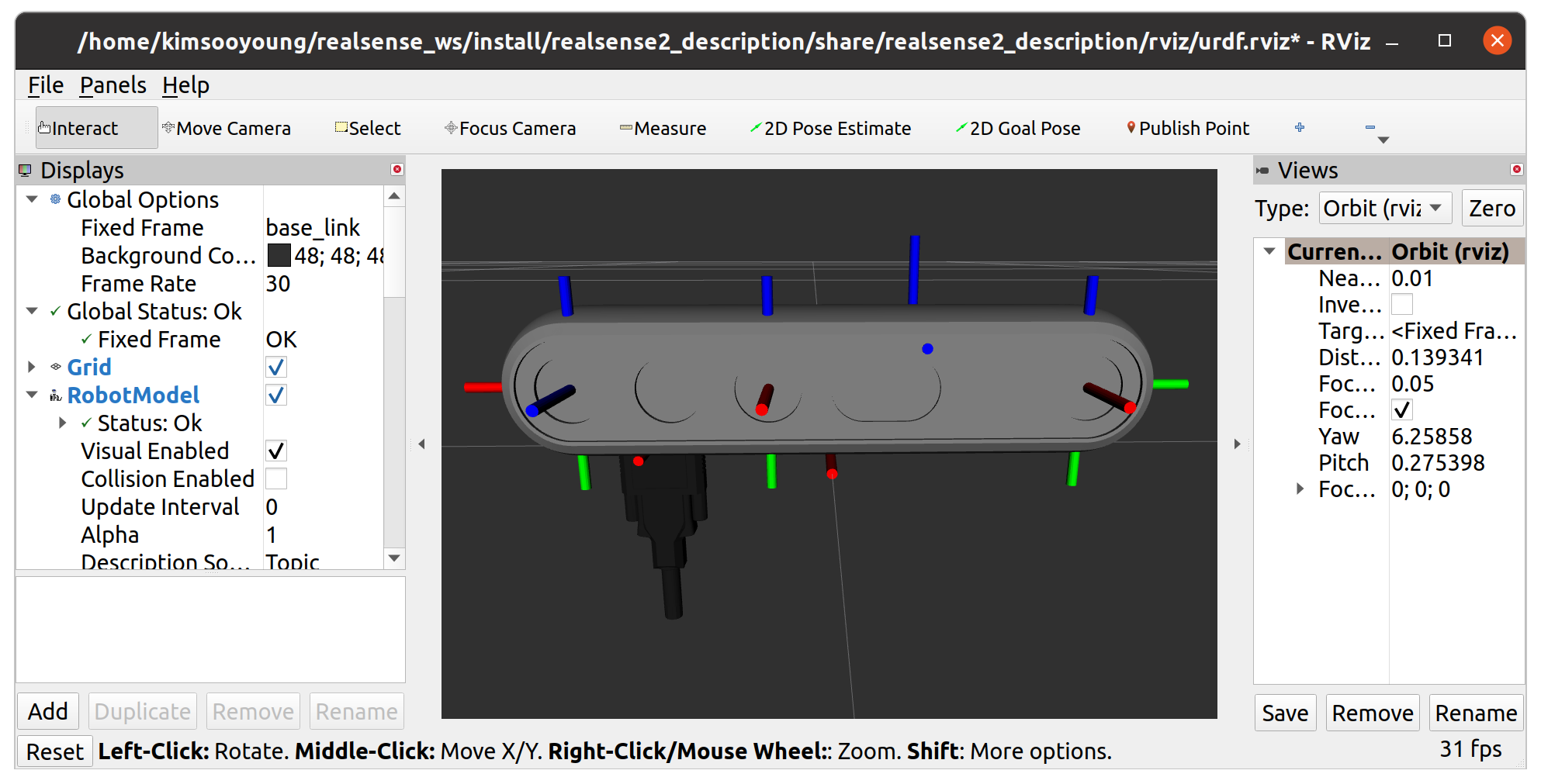Click the Save view button
The width and height of the screenshot is (1541, 784).
[x=1285, y=713]
